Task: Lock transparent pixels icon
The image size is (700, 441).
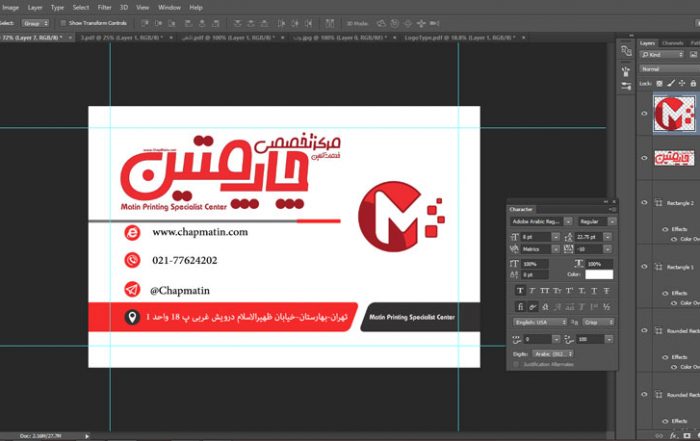Action: (x=659, y=83)
